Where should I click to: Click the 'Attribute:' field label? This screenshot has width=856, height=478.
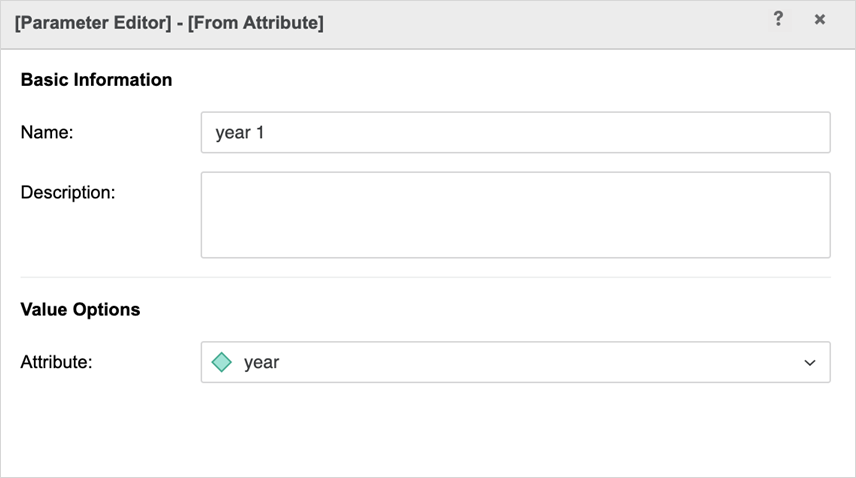click(x=56, y=362)
